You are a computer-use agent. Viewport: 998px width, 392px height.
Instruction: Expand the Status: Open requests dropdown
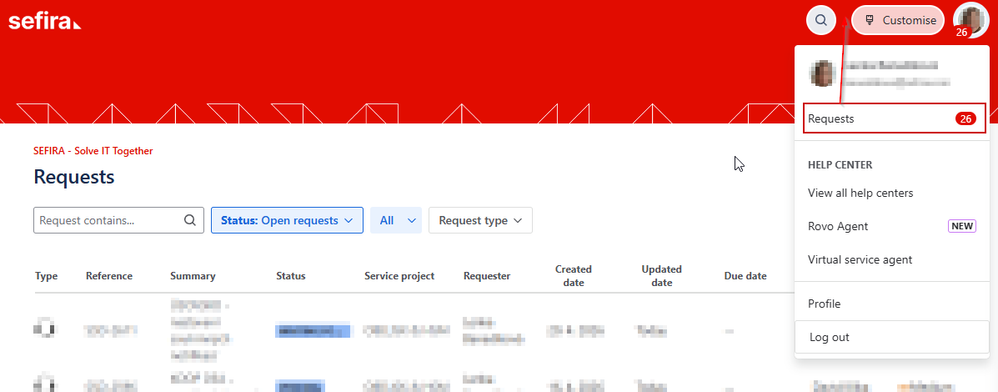287,220
